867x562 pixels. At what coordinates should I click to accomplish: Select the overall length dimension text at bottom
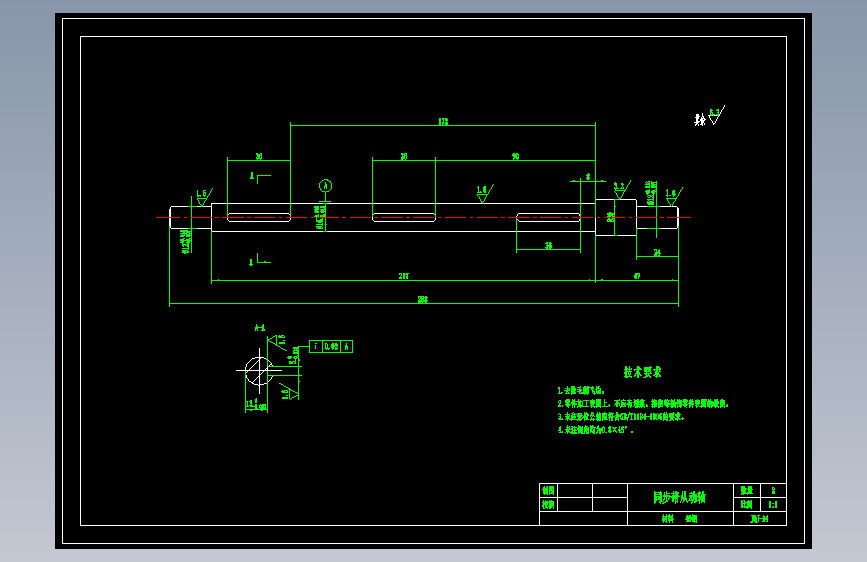click(422, 299)
